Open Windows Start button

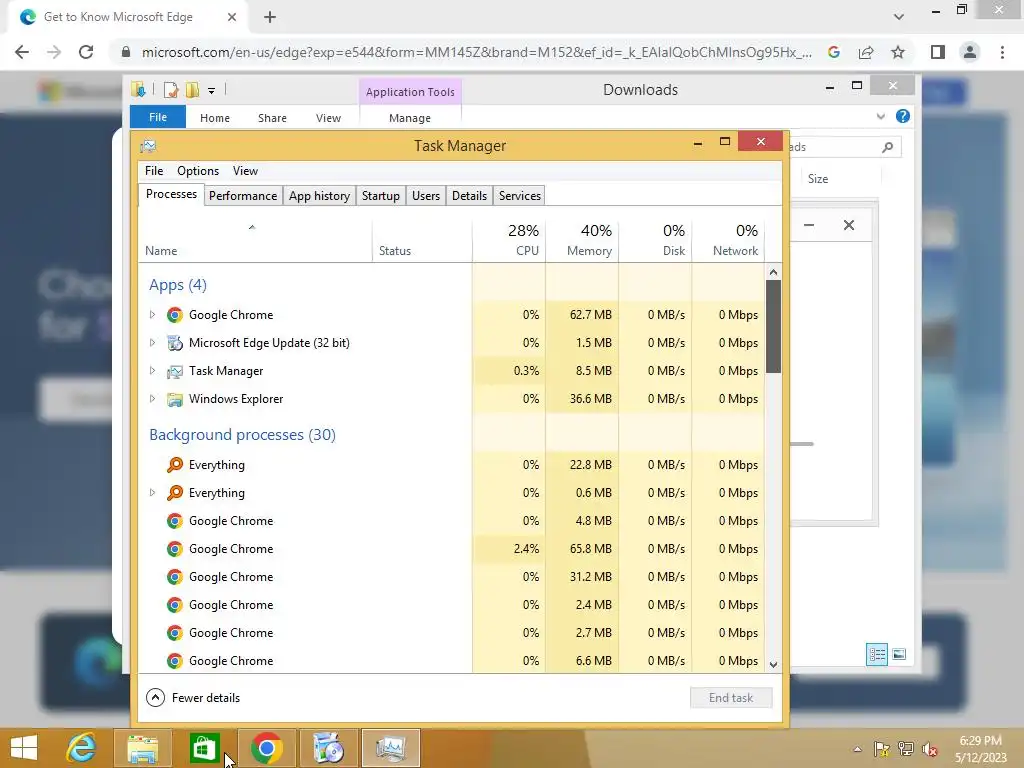click(24, 748)
